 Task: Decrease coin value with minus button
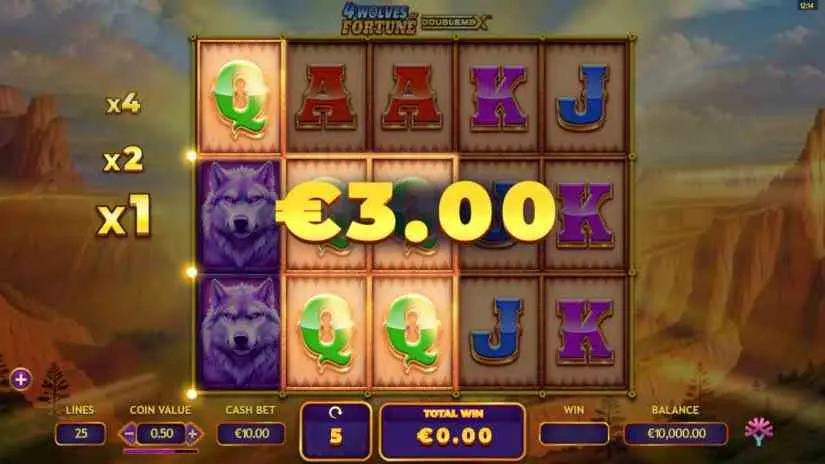(x=128, y=434)
